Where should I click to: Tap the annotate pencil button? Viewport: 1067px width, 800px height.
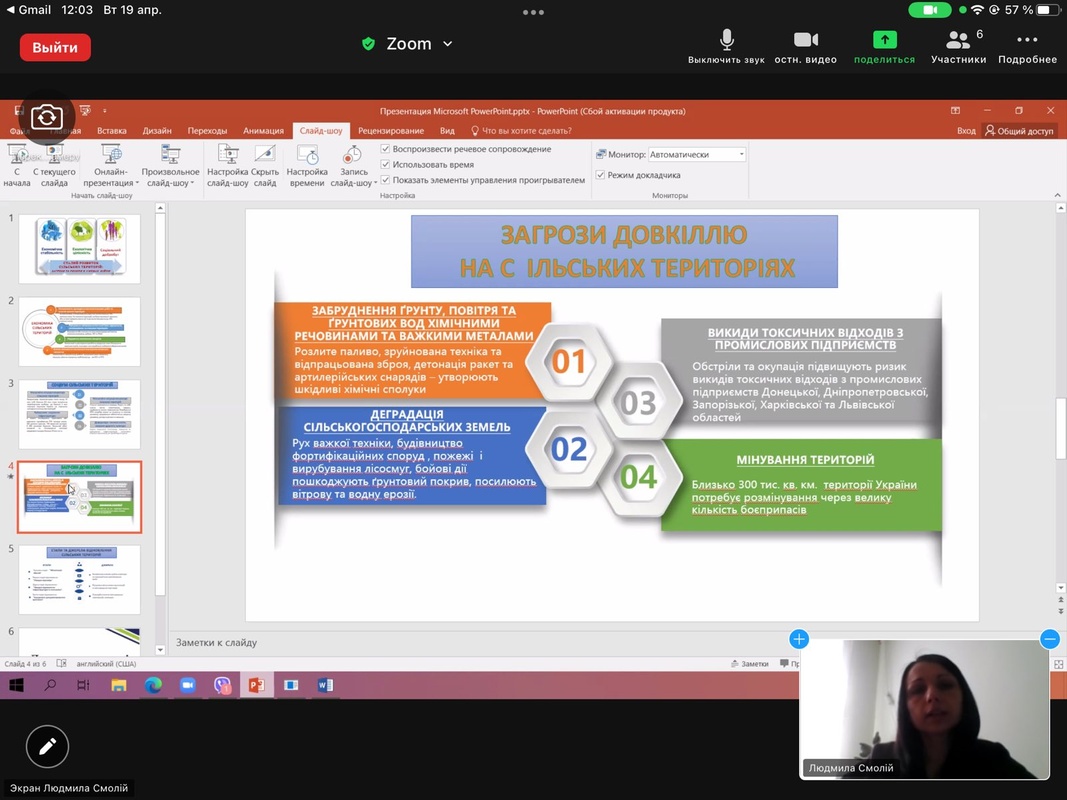point(47,747)
